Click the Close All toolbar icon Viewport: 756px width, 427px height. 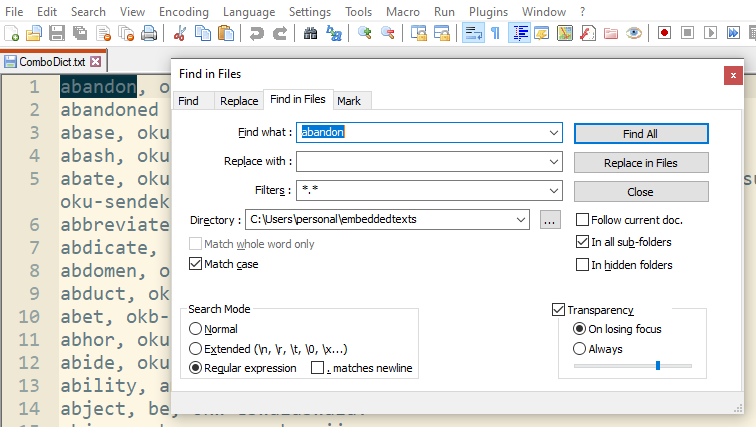pyautogui.click(x=126, y=33)
